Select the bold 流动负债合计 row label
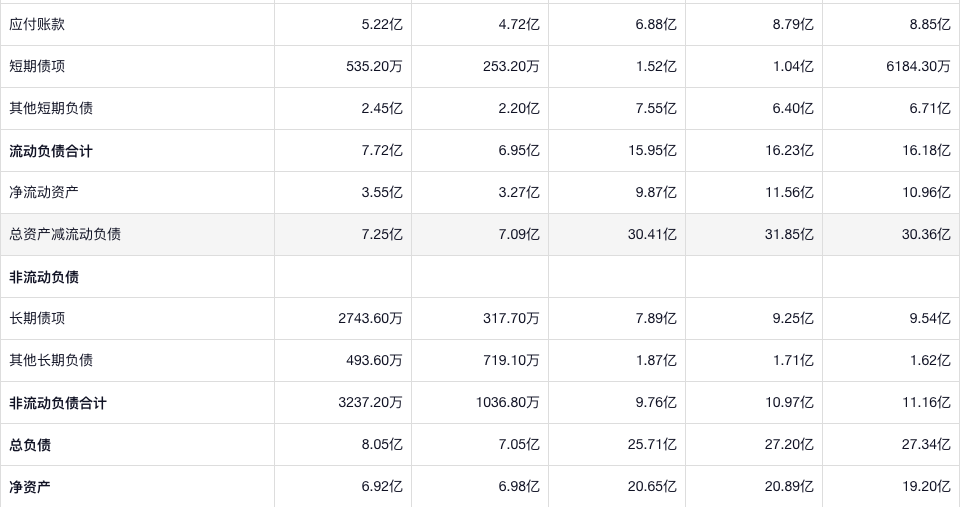Viewport: 968px width, 507px height. [51, 151]
